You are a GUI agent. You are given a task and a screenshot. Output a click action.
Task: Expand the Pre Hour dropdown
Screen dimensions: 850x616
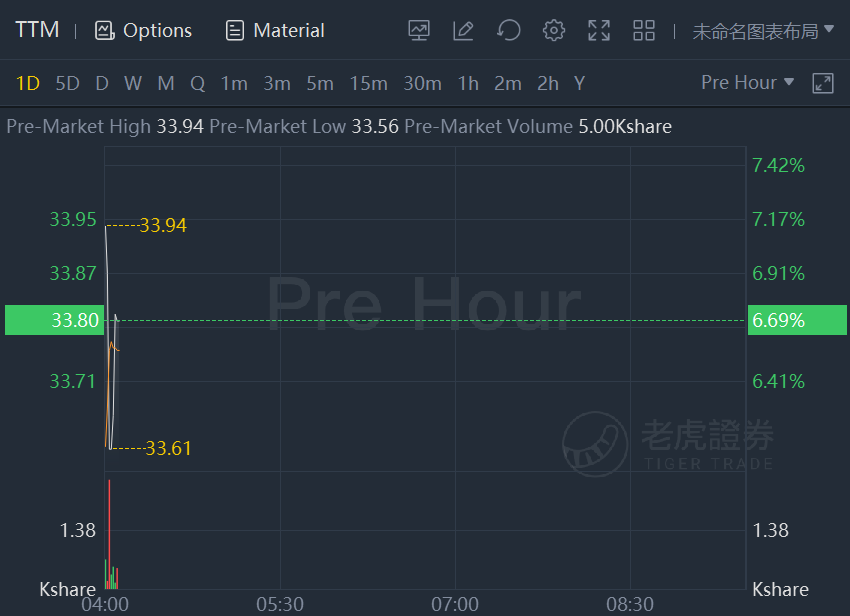pos(748,82)
